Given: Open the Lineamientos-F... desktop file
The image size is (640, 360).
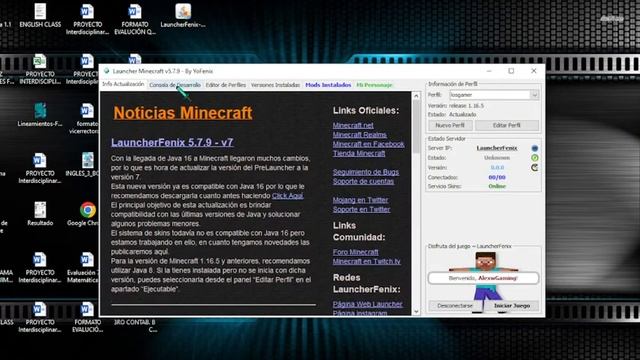Looking at the screenshot, I should point(40,115).
